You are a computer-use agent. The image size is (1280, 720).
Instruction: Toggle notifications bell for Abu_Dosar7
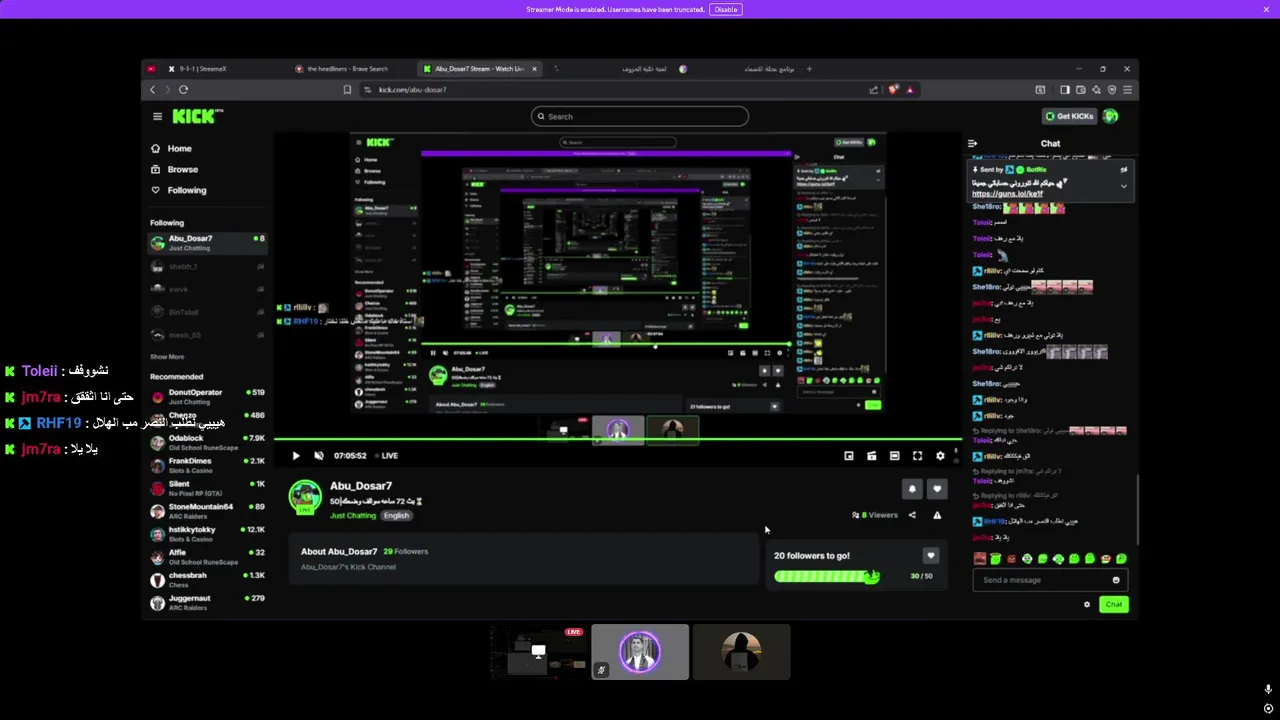pyautogui.click(x=912, y=489)
